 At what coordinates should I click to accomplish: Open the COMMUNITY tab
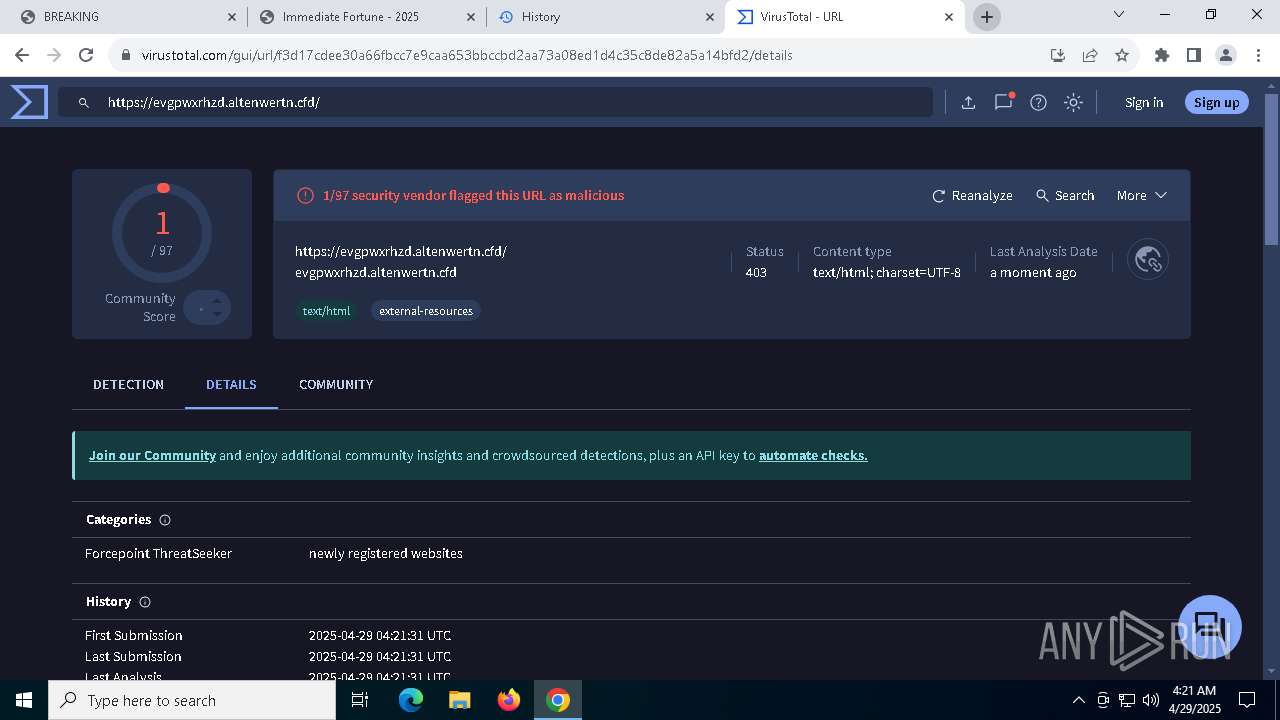click(336, 385)
